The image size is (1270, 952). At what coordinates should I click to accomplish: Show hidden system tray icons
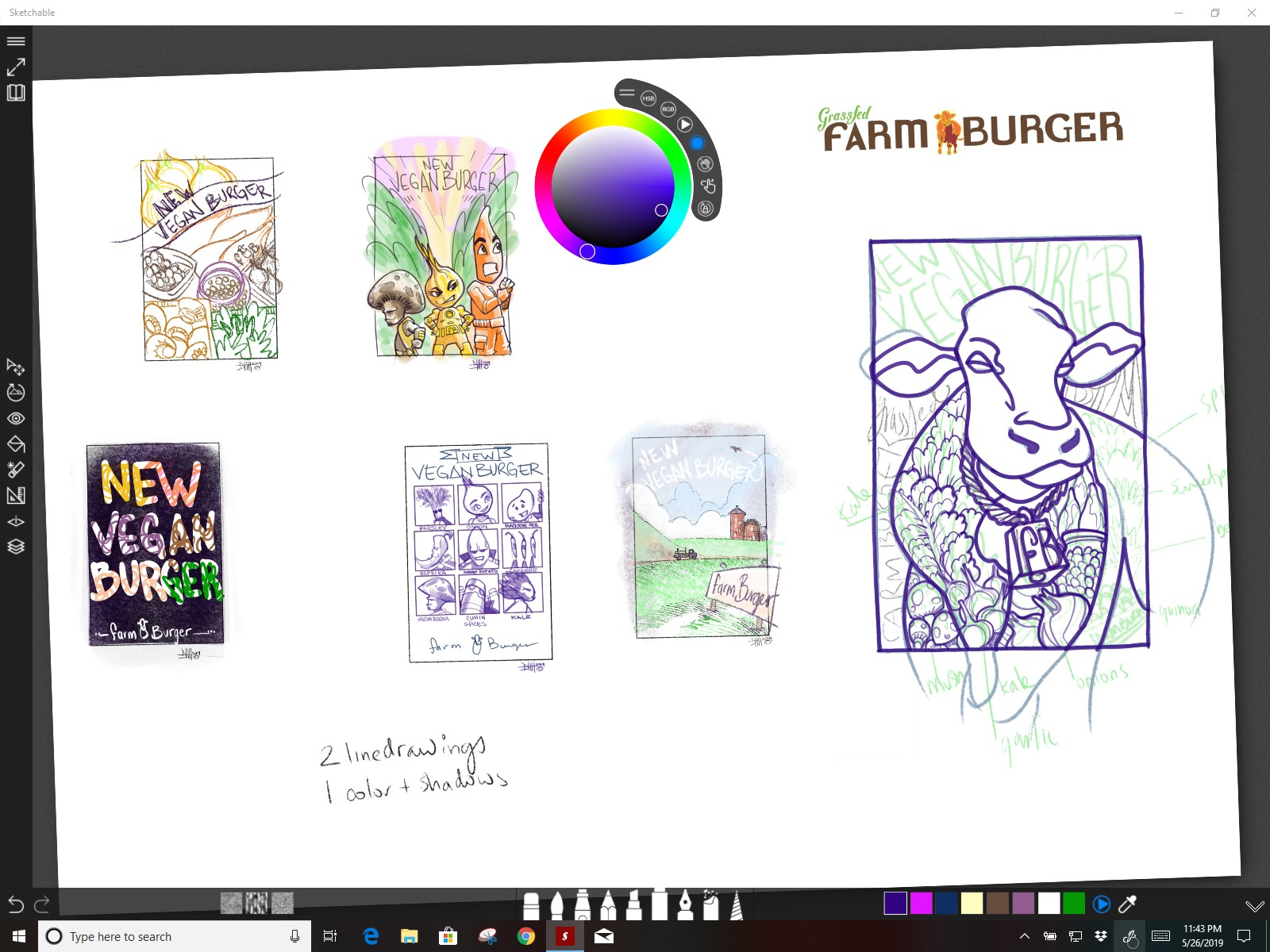1025,936
